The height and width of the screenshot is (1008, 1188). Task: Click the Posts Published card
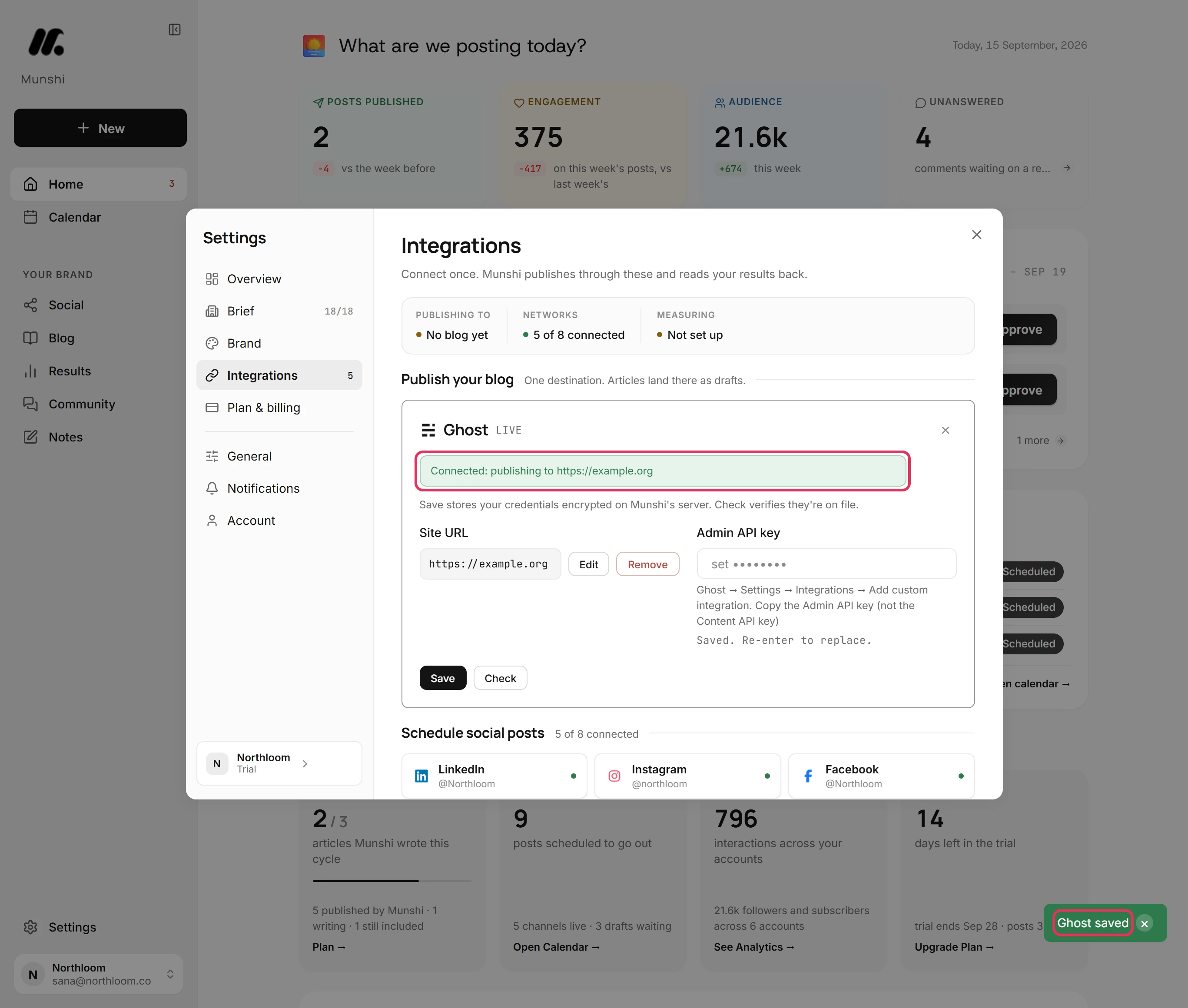click(392, 146)
